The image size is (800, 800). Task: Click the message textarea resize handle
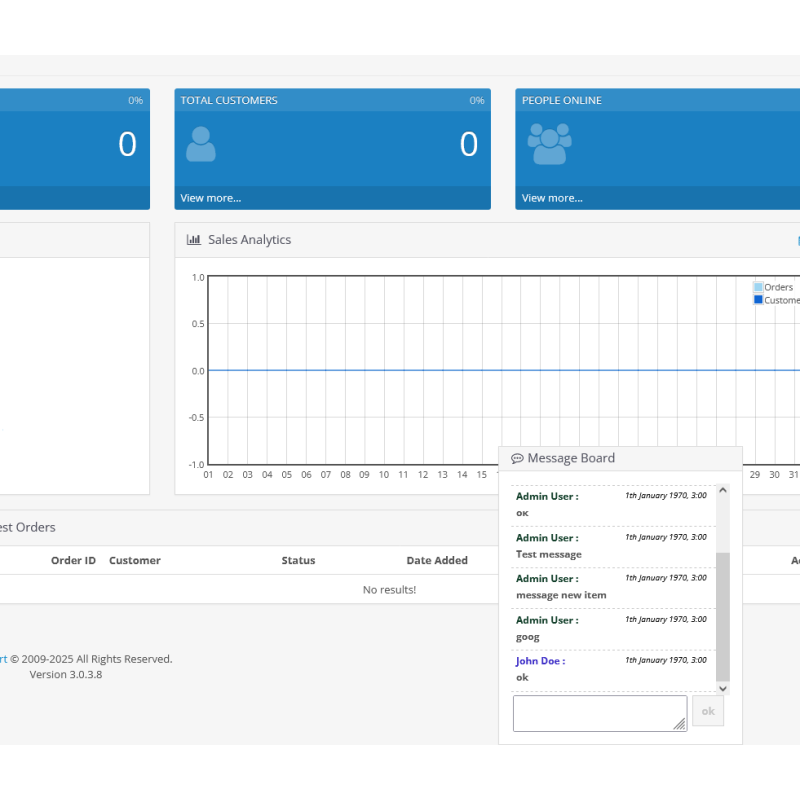point(680,724)
